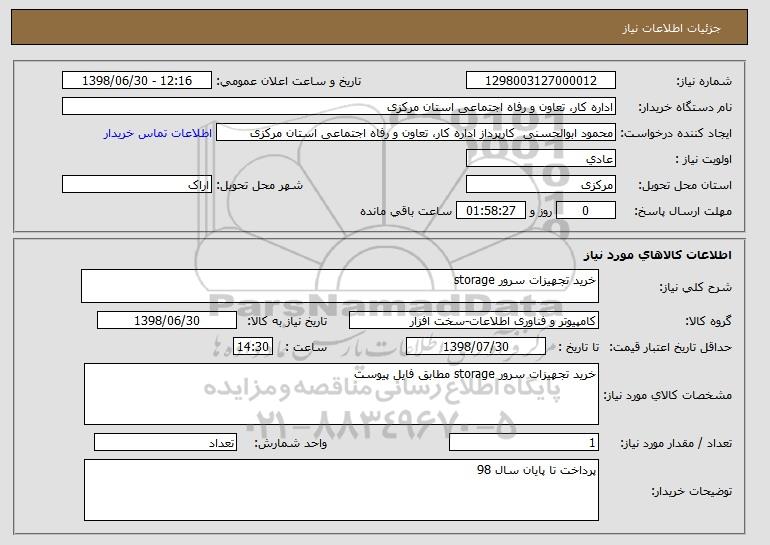Click the تاریخ نیاز به کالا field 1398/06/30
Image resolution: width=770 pixels, height=545 pixels.
pos(167,321)
